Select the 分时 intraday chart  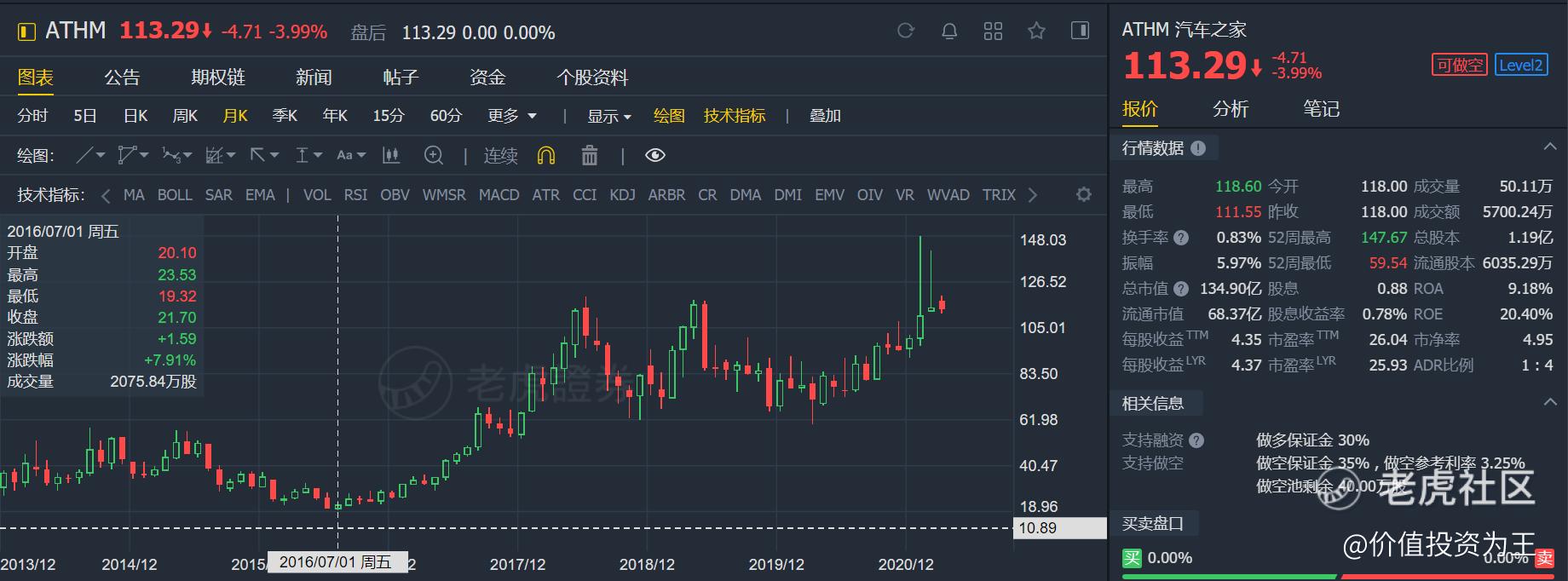click(x=33, y=116)
